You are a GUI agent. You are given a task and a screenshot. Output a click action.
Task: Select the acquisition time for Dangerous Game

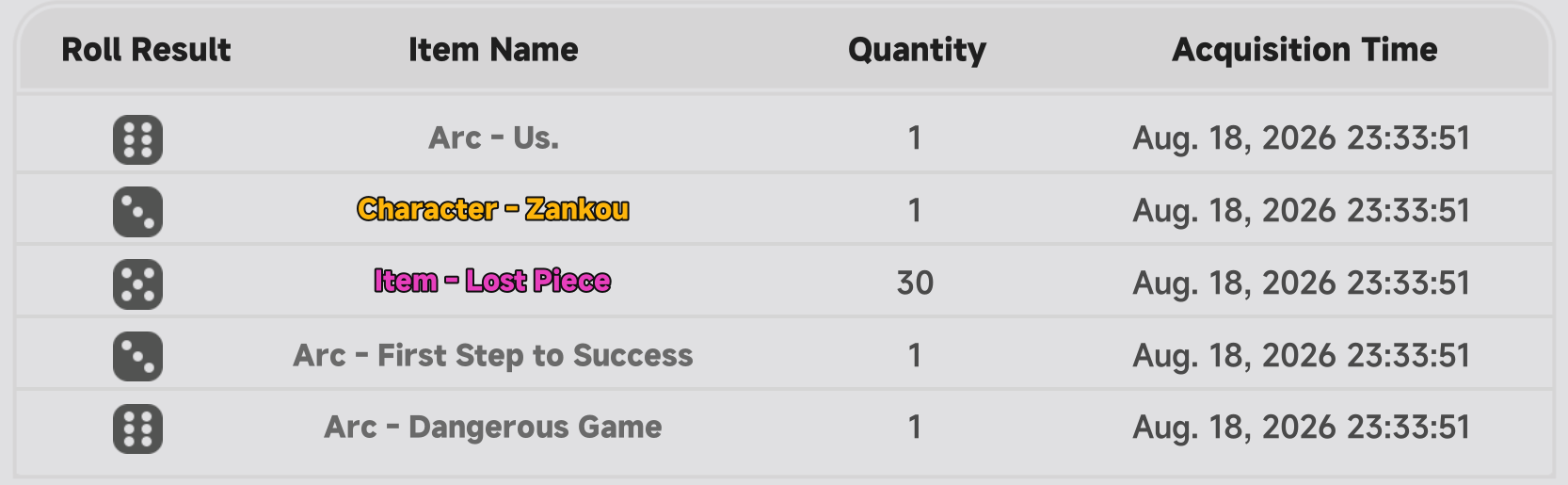(1301, 428)
